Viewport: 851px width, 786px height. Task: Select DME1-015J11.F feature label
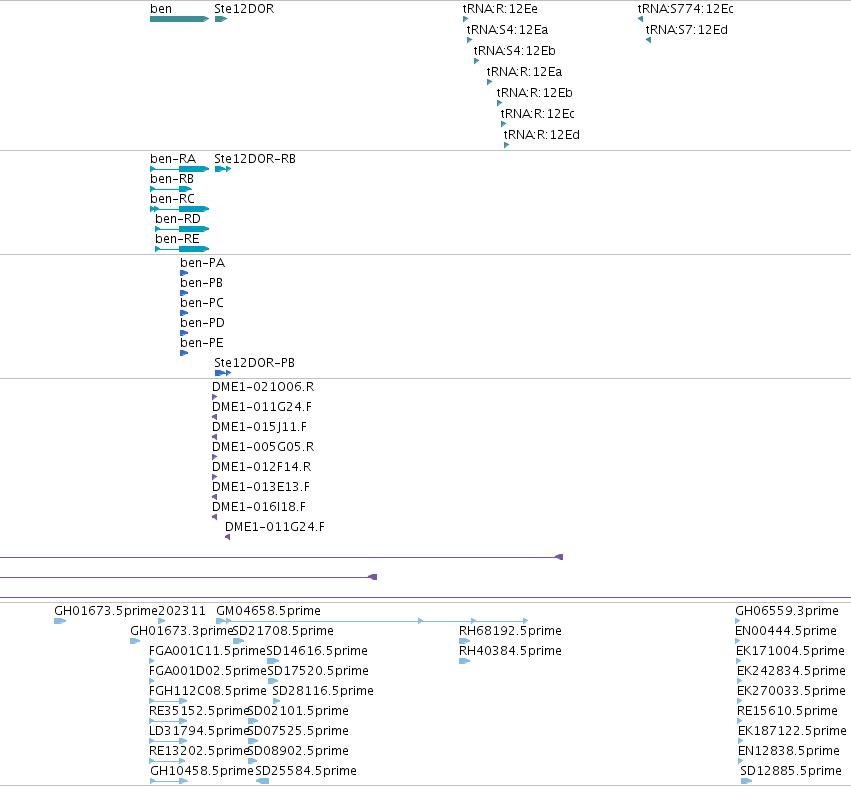click(x=259, y=427)
